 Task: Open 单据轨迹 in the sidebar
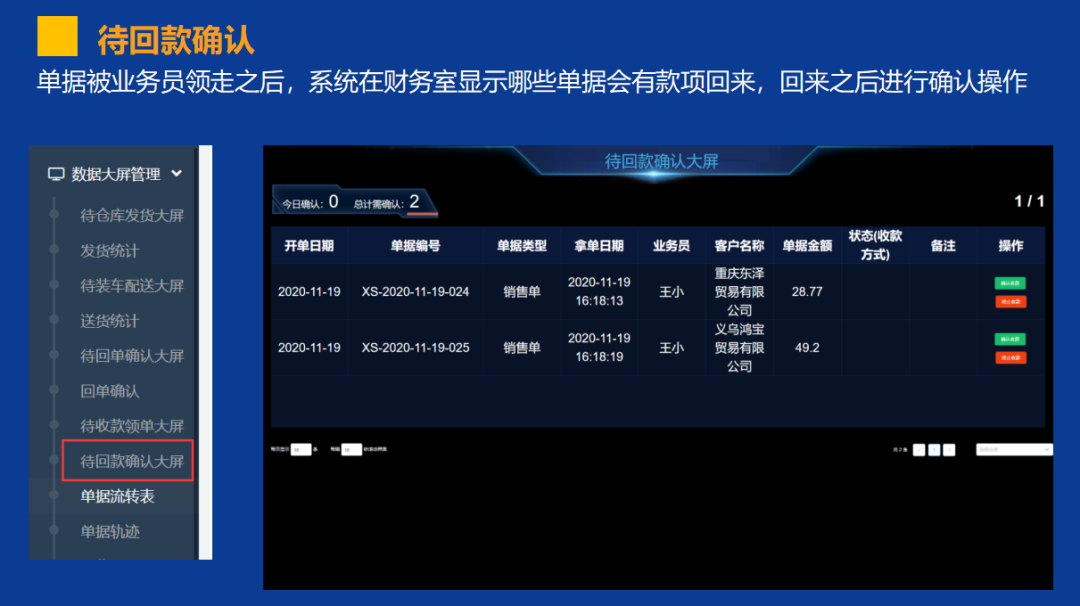110,532
